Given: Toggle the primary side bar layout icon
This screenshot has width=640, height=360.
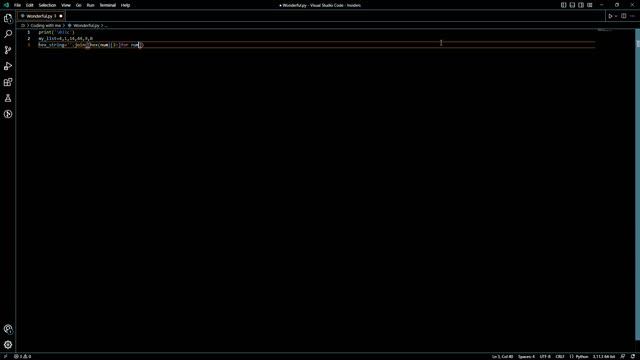Looking at the screenshot, I should 563,5.
